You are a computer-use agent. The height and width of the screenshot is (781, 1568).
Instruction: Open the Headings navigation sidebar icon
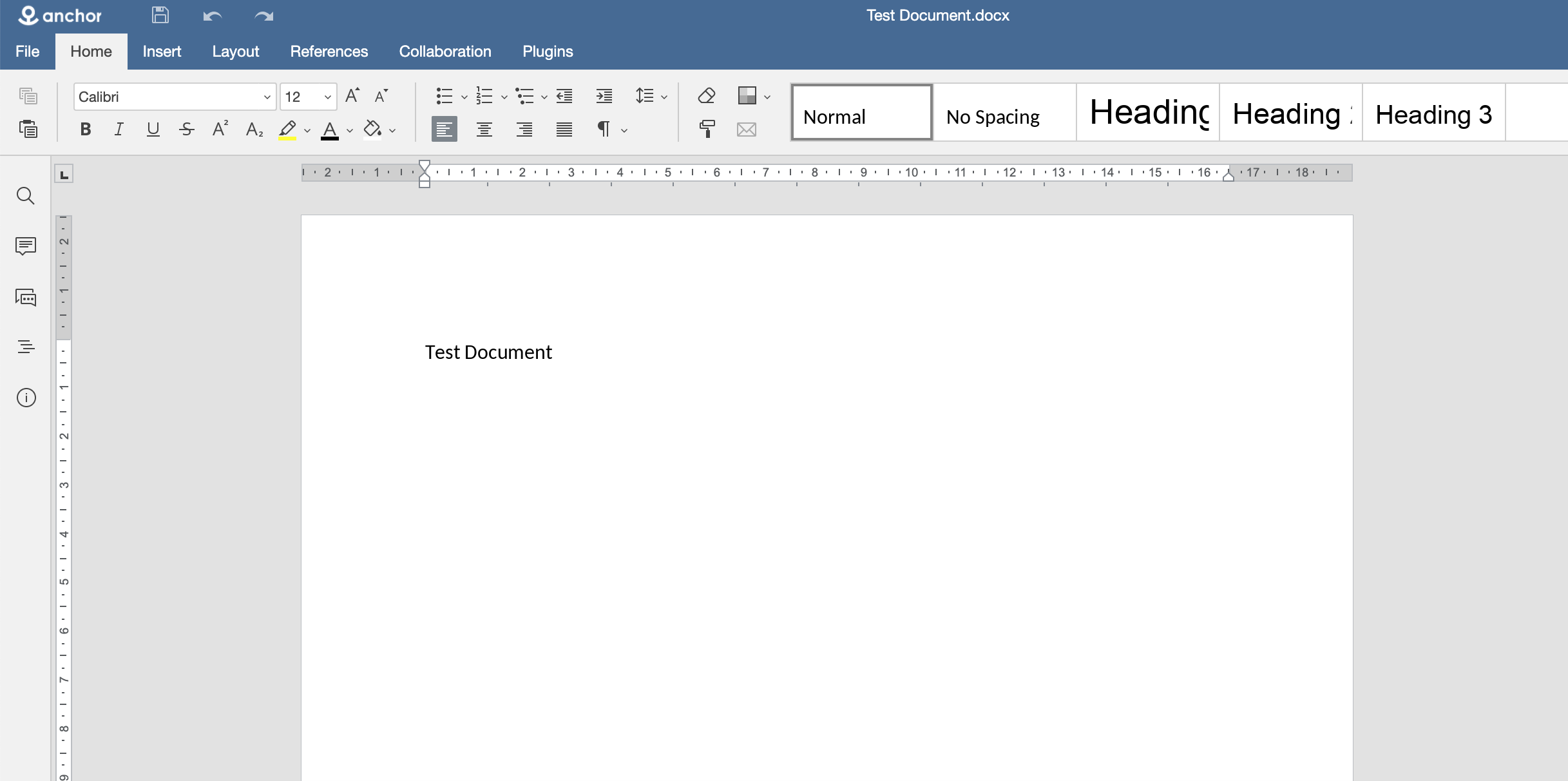[x=26, y=347]
